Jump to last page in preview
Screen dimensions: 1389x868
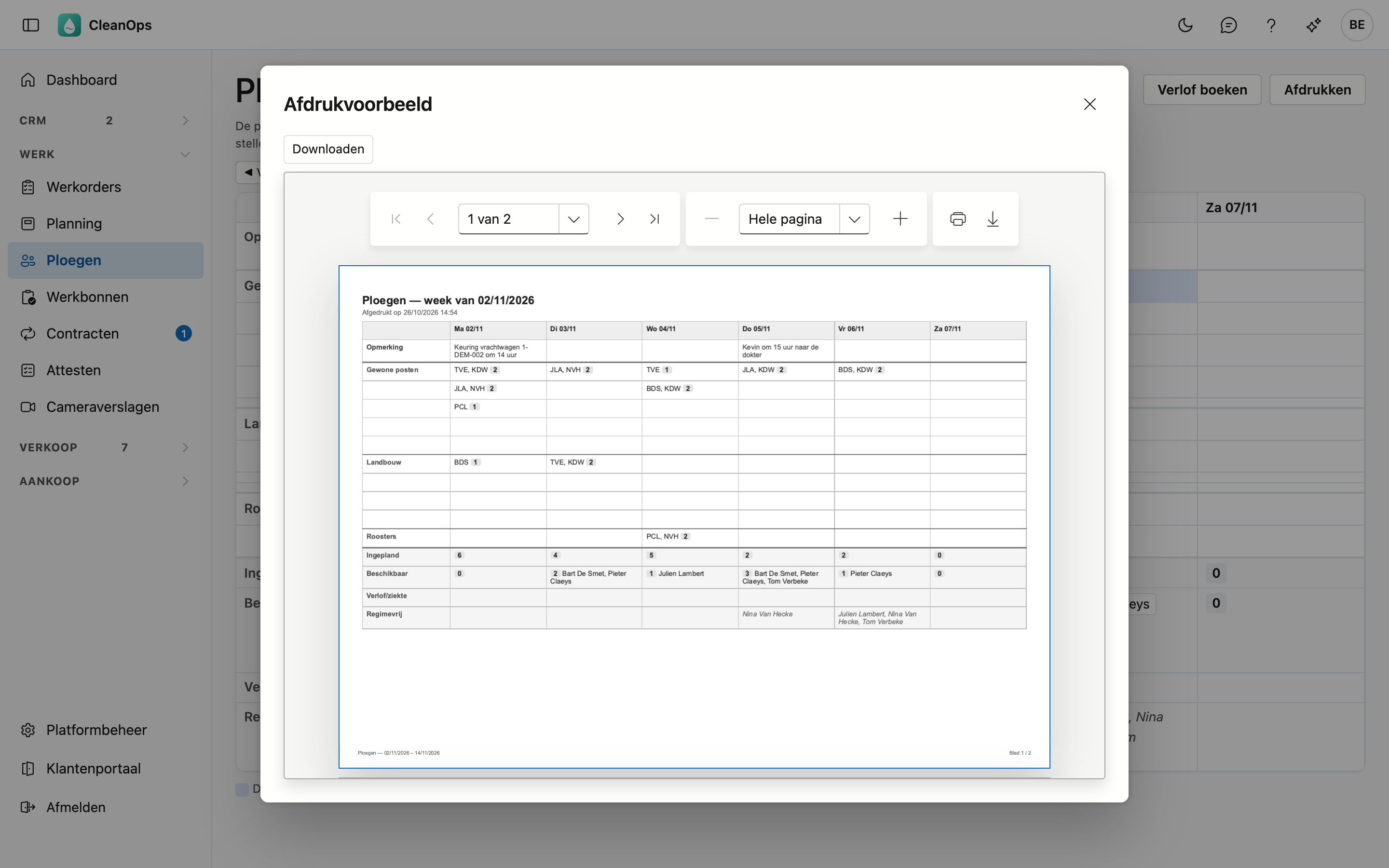655,219
